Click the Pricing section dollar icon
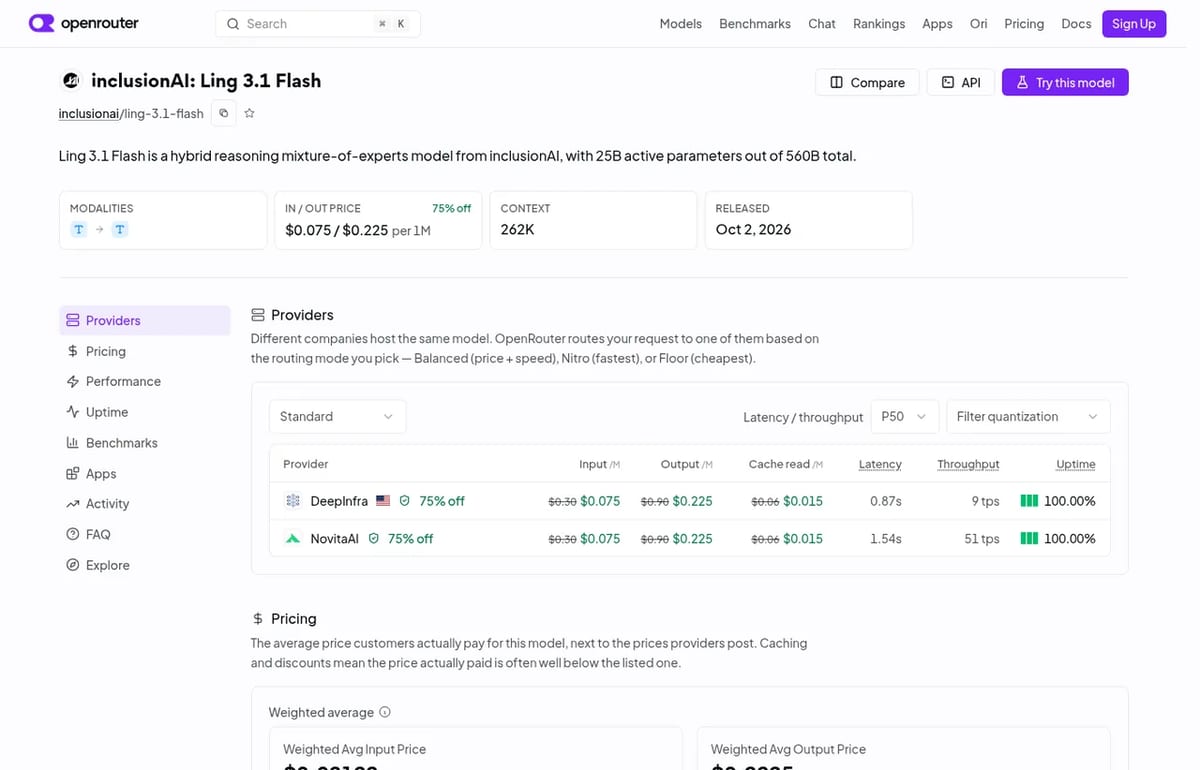This screenshot has width=1200, height=770. tap(258, 619)
